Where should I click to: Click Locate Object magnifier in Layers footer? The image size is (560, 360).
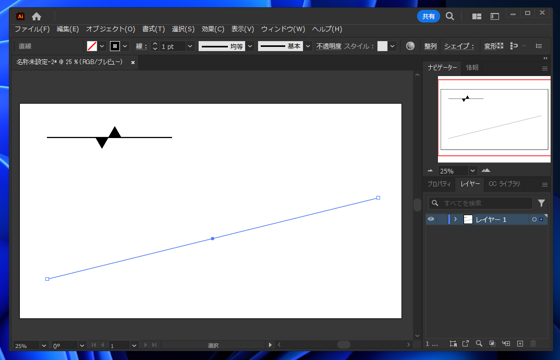479,344
